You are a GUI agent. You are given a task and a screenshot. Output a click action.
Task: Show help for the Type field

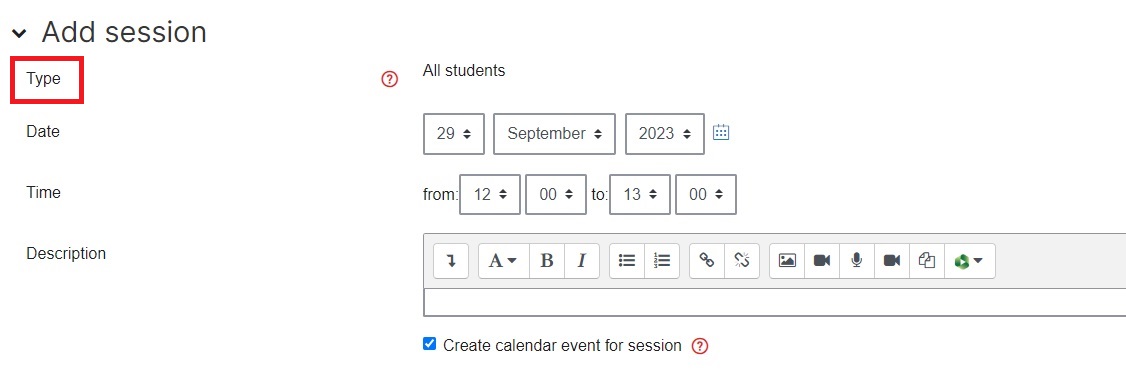389,79
